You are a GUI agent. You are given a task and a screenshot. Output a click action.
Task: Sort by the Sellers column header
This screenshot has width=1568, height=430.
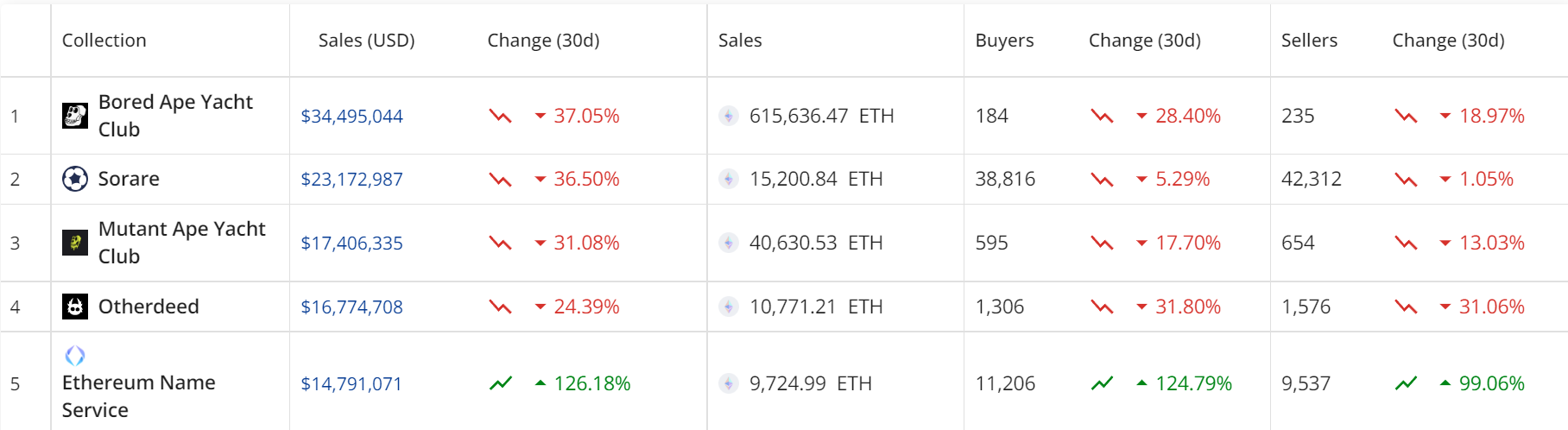[x=1309, y=41]
